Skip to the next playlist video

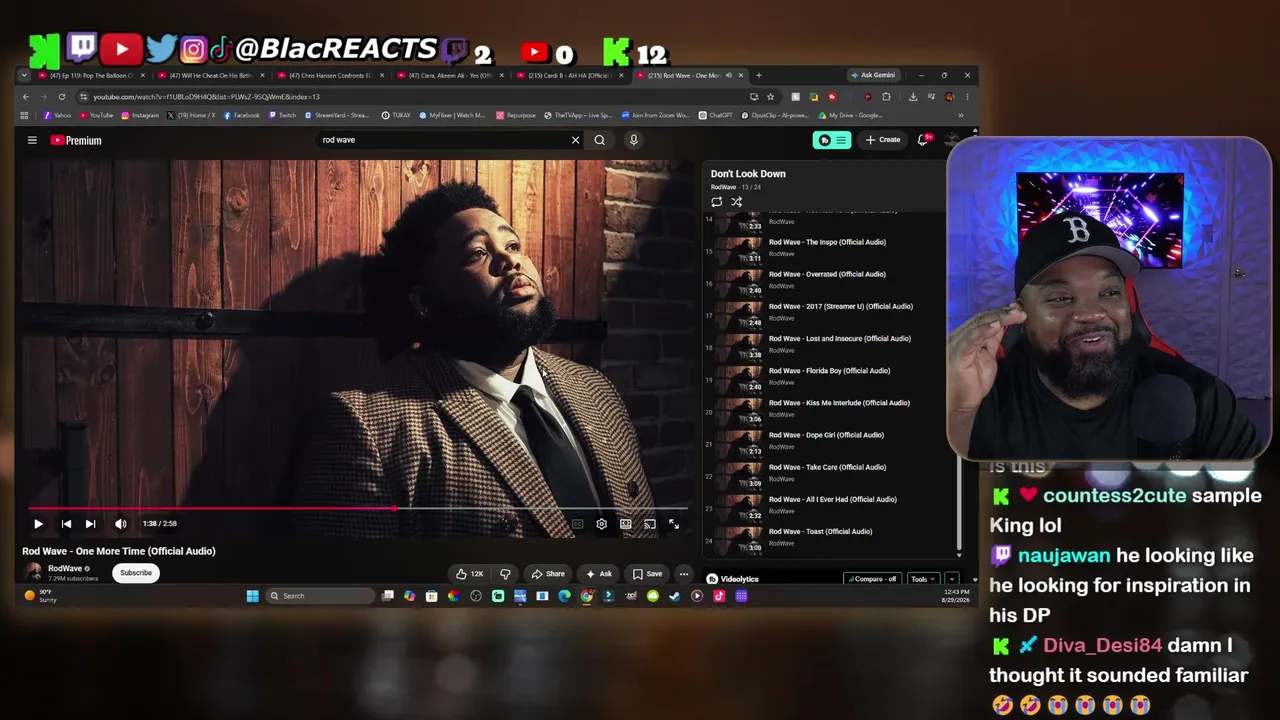(90, 524)
